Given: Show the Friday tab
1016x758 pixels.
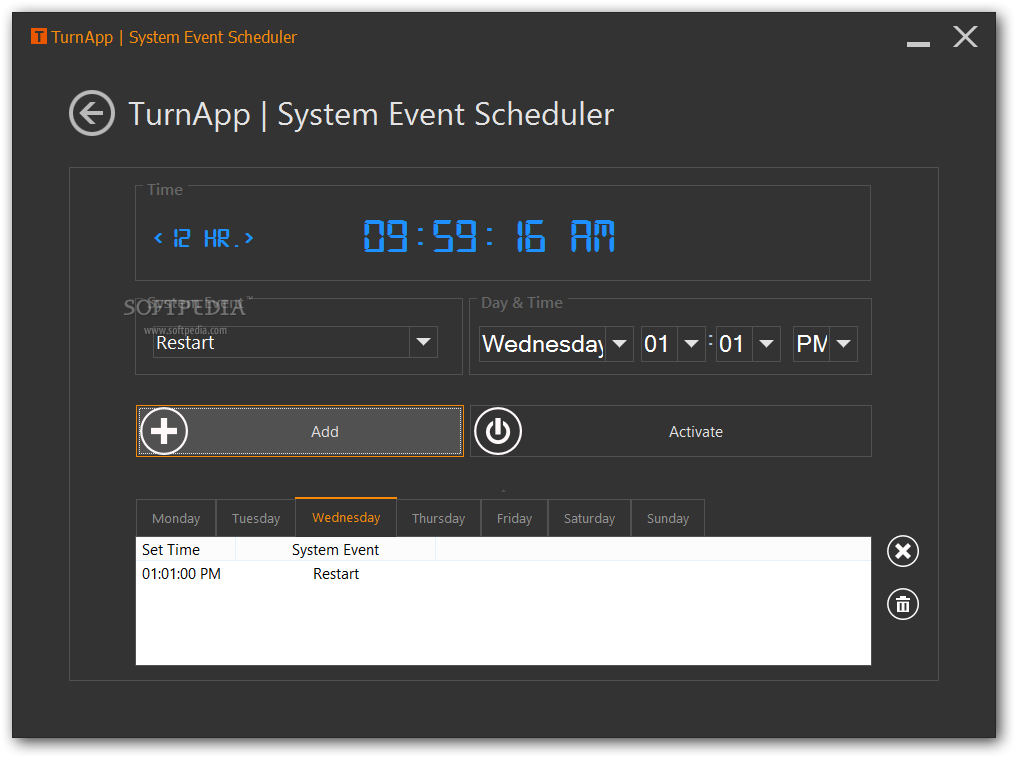Looking at the screenshot, I should point(514,518).
